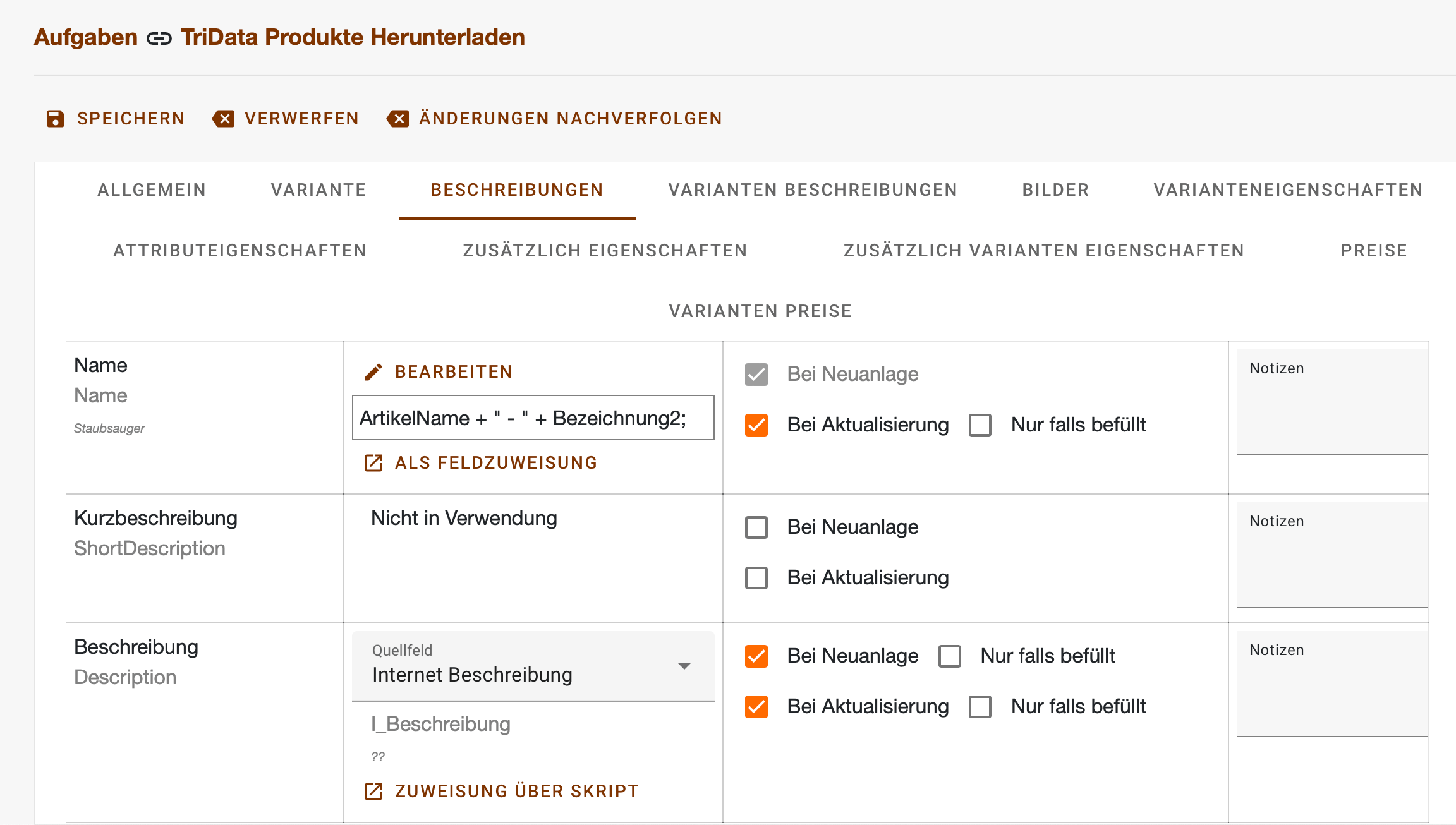Check Nur falls befüllt beside Beschreibung Neuanlage
1456x825 pixels.
[x=950, y=656]
